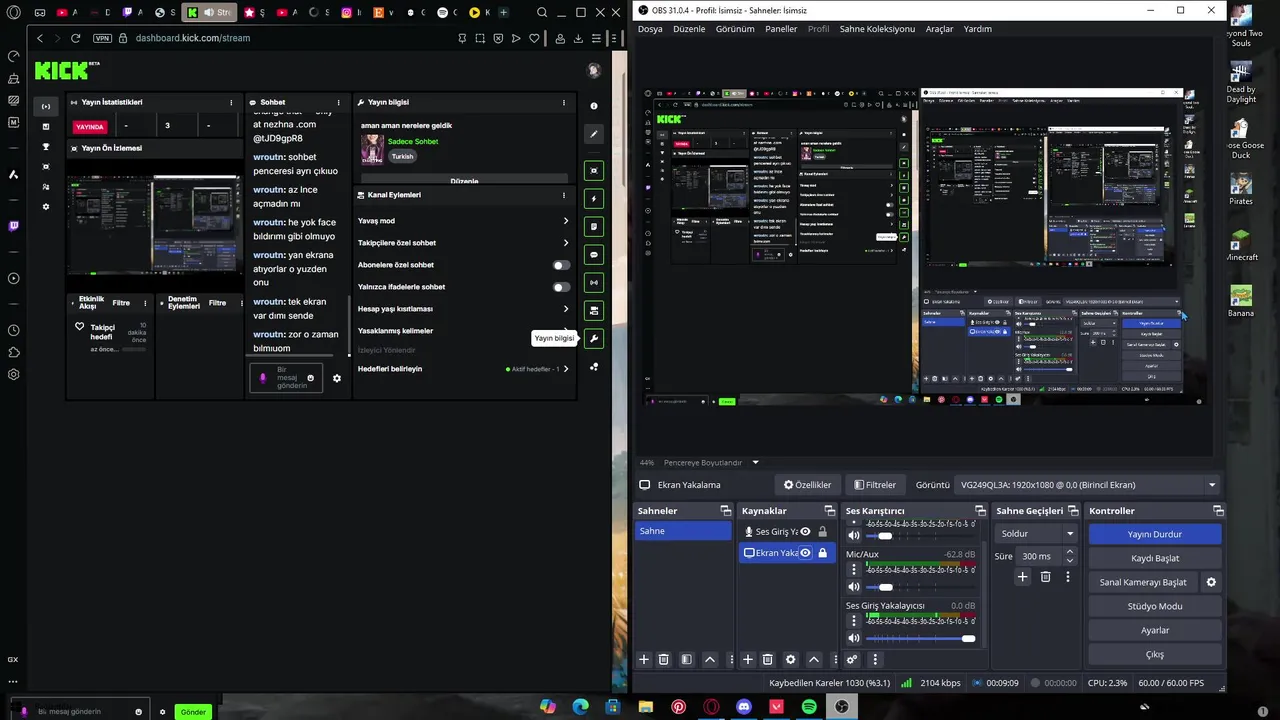Click Sanal Kamerayı Başlat button

point(1143,582)
